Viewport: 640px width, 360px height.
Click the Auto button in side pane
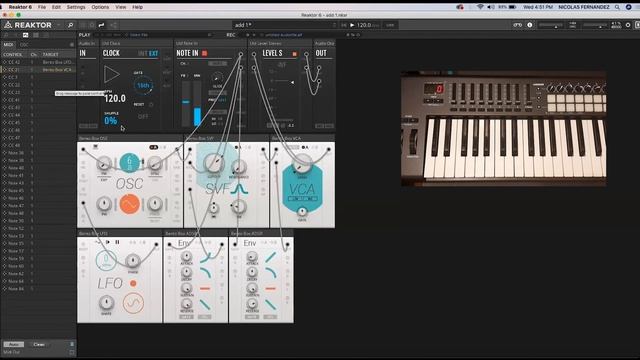coord(13,344)
